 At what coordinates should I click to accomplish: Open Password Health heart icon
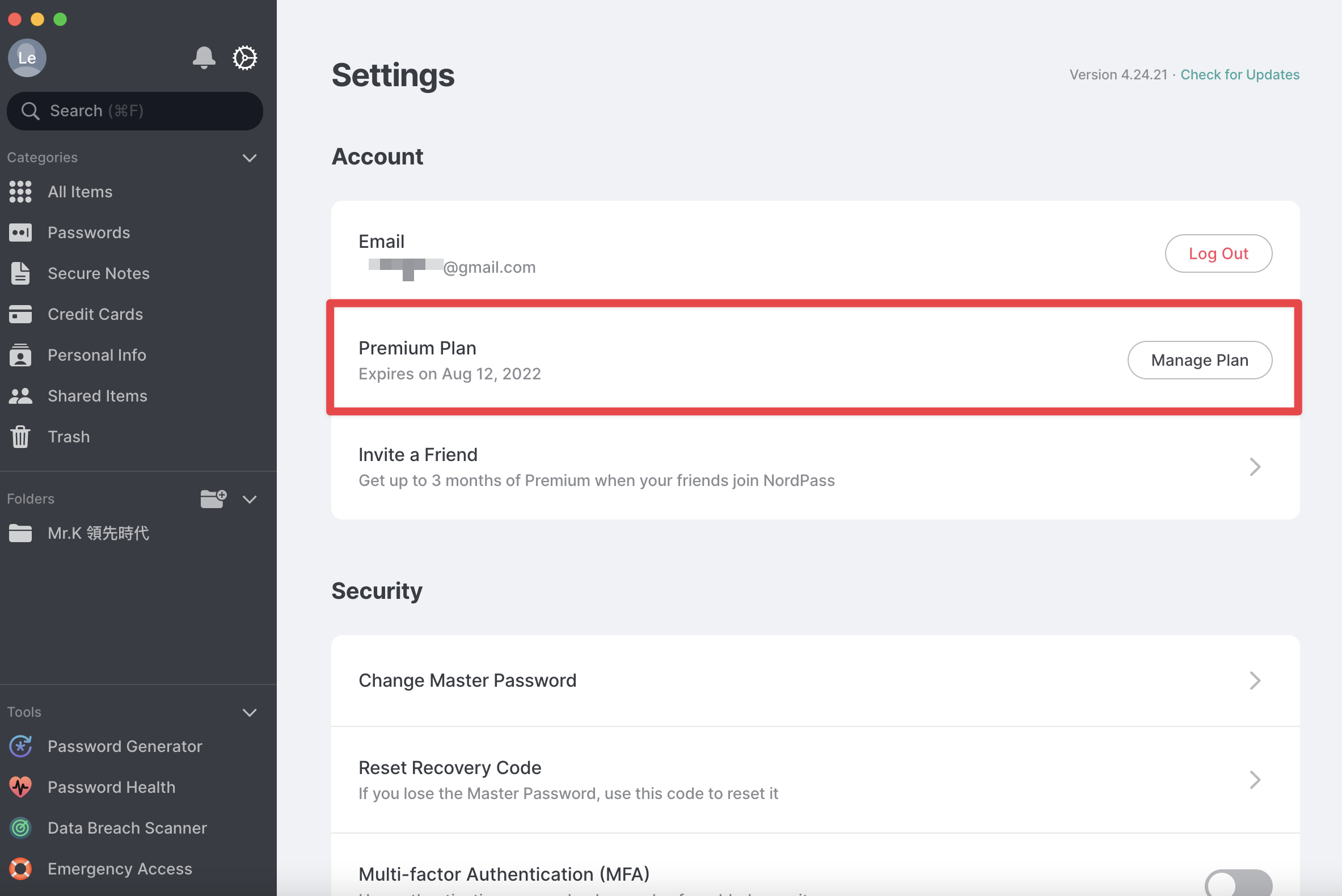[20, 787]
